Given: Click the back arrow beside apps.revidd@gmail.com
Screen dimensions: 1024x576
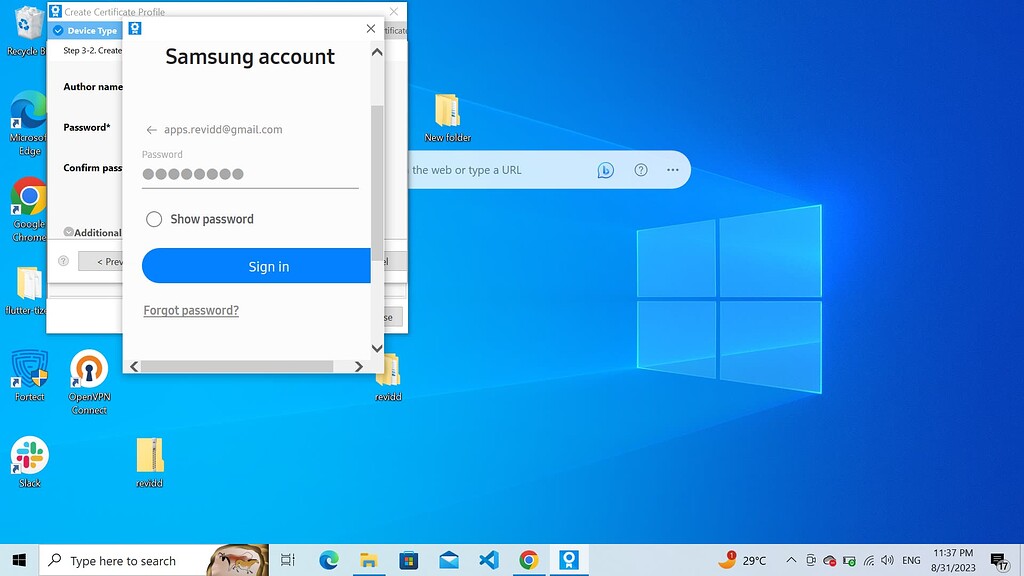Looking at the screenshot, I should tap(150, 129).
